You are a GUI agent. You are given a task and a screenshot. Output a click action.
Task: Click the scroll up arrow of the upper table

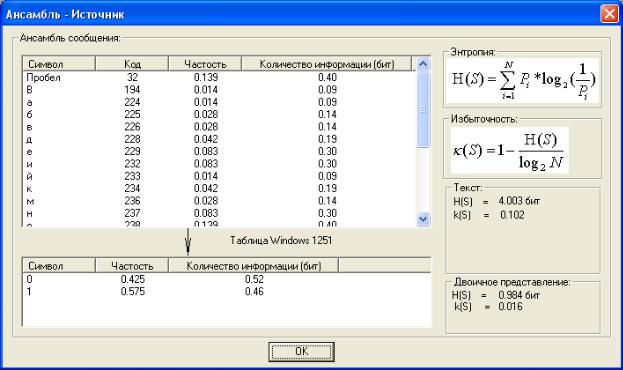423,64
